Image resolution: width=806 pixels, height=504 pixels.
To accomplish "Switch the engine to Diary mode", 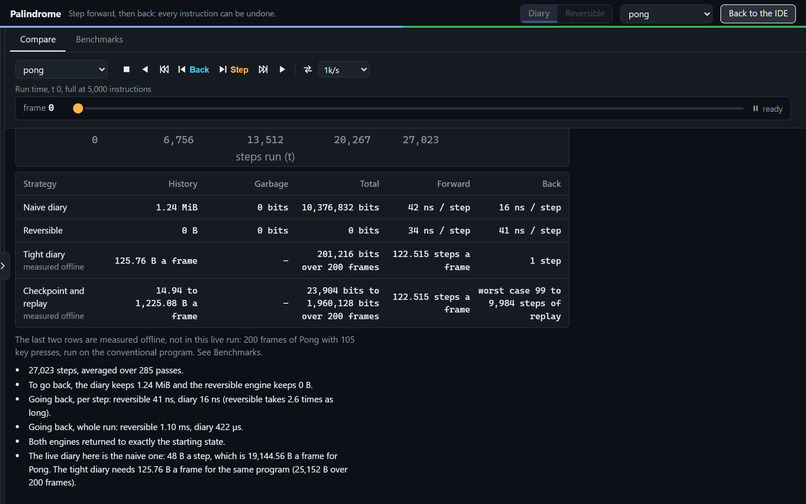I will 539,13.
